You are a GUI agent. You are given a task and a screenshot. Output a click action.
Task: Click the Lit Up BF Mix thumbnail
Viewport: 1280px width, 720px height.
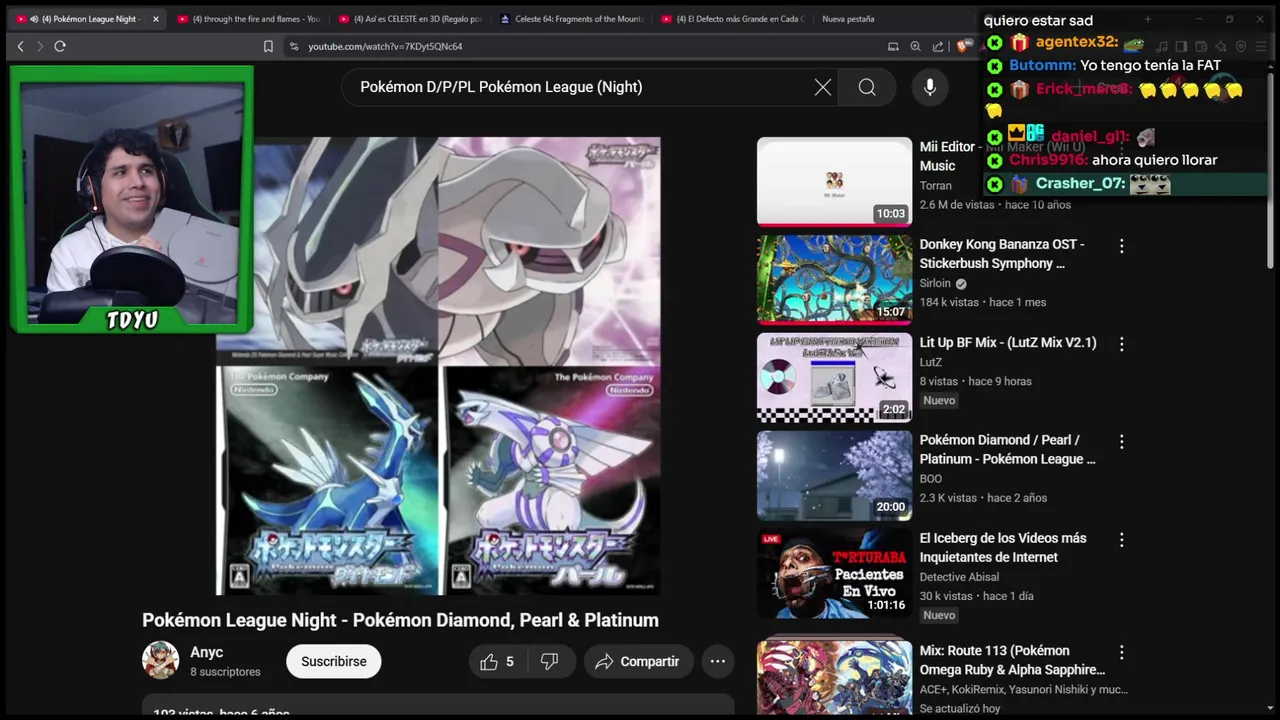point(834,377)
